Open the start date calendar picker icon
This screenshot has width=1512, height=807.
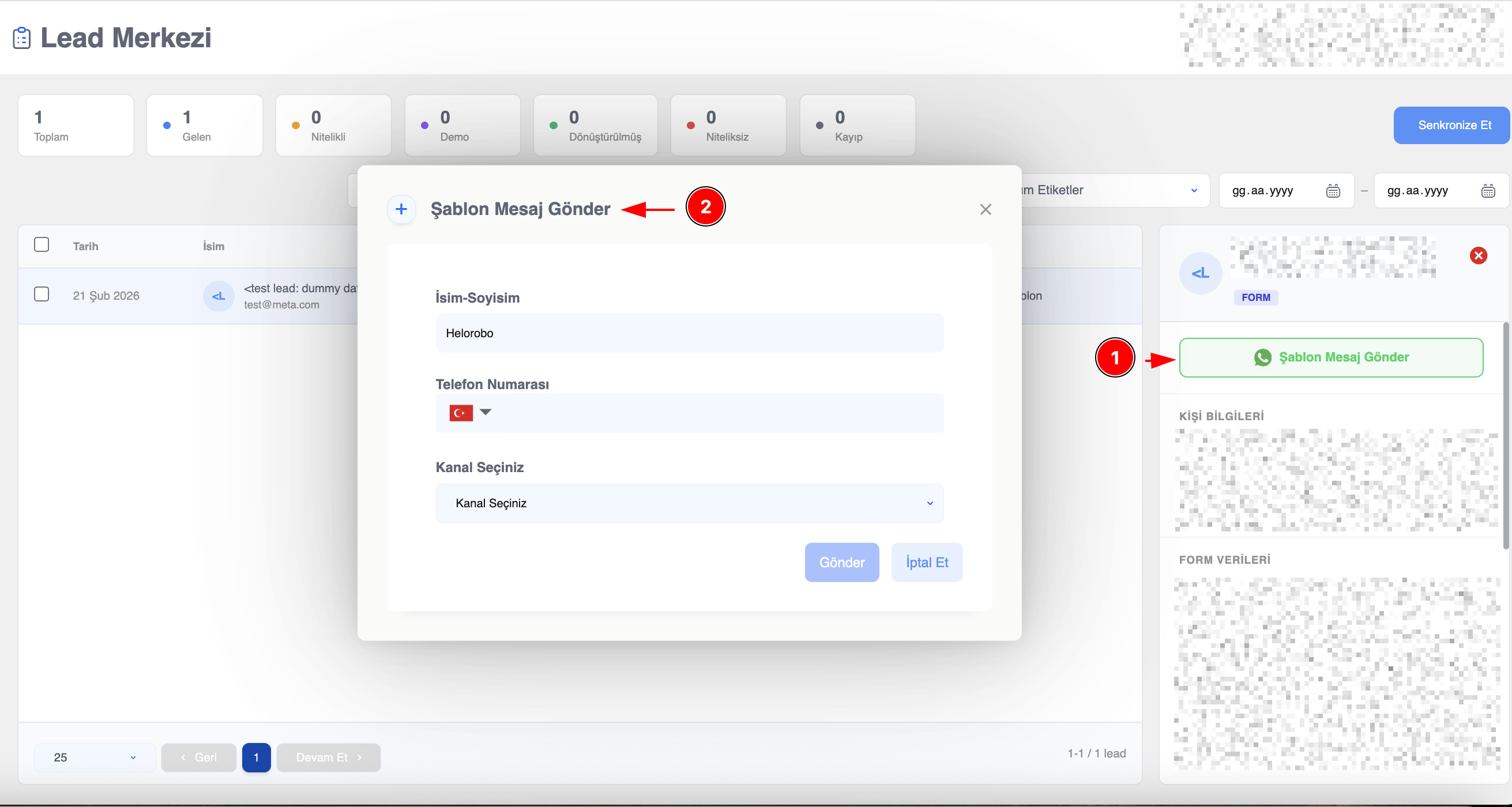(1333, 191)
